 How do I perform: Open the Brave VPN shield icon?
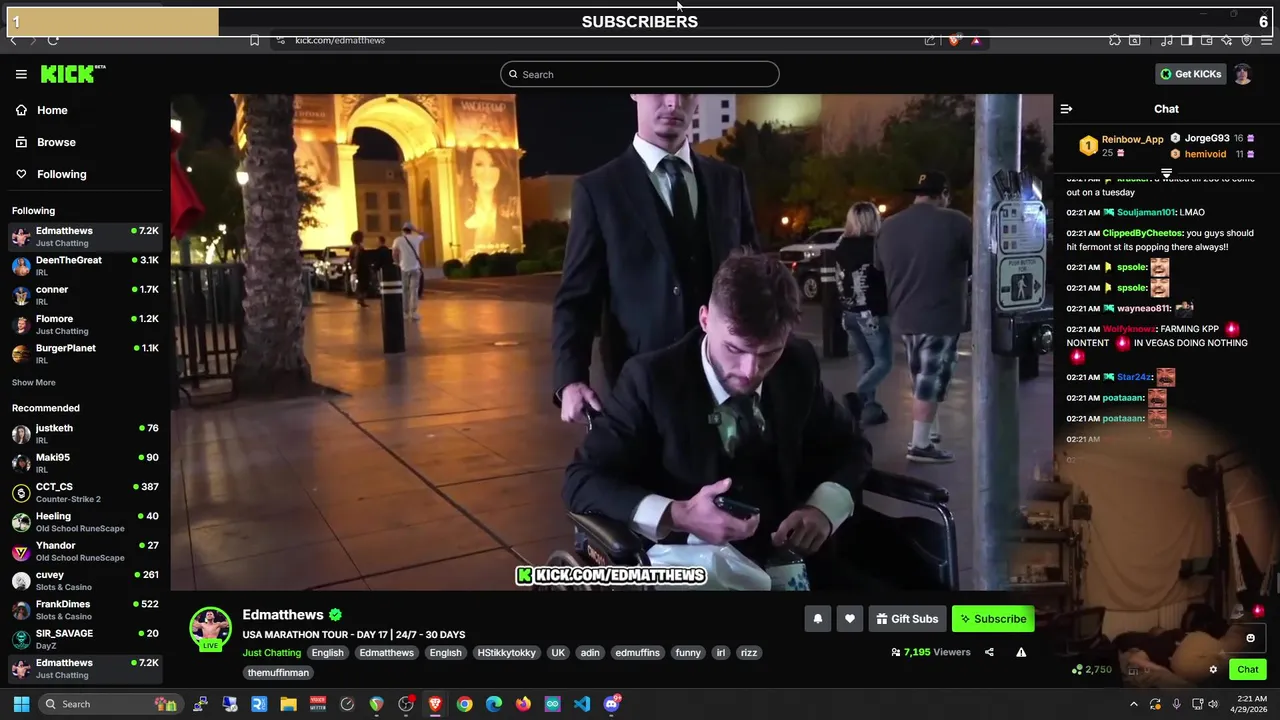tap(1247, 40)
